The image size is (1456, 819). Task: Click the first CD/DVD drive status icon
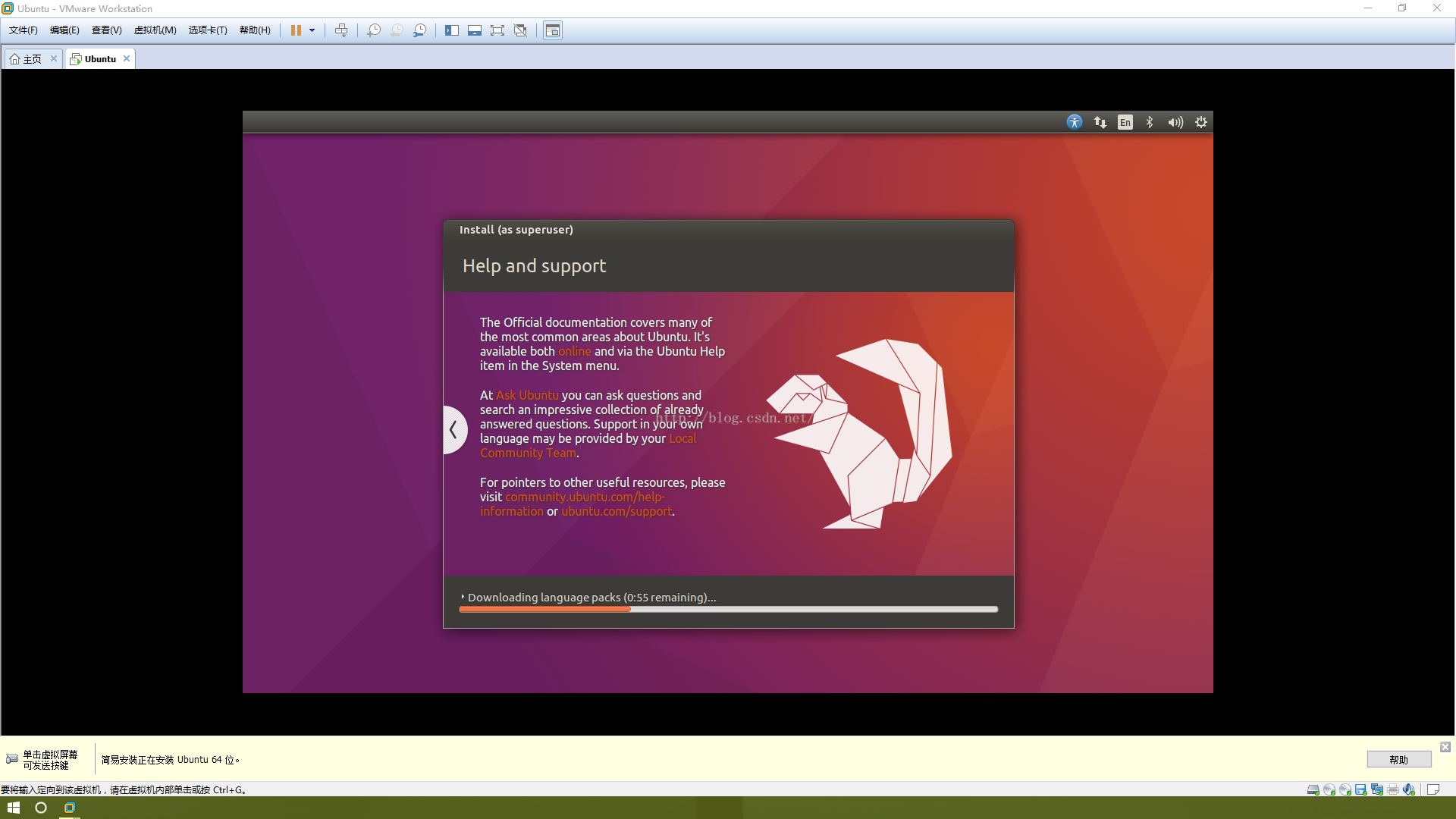tap(1329, 789)
